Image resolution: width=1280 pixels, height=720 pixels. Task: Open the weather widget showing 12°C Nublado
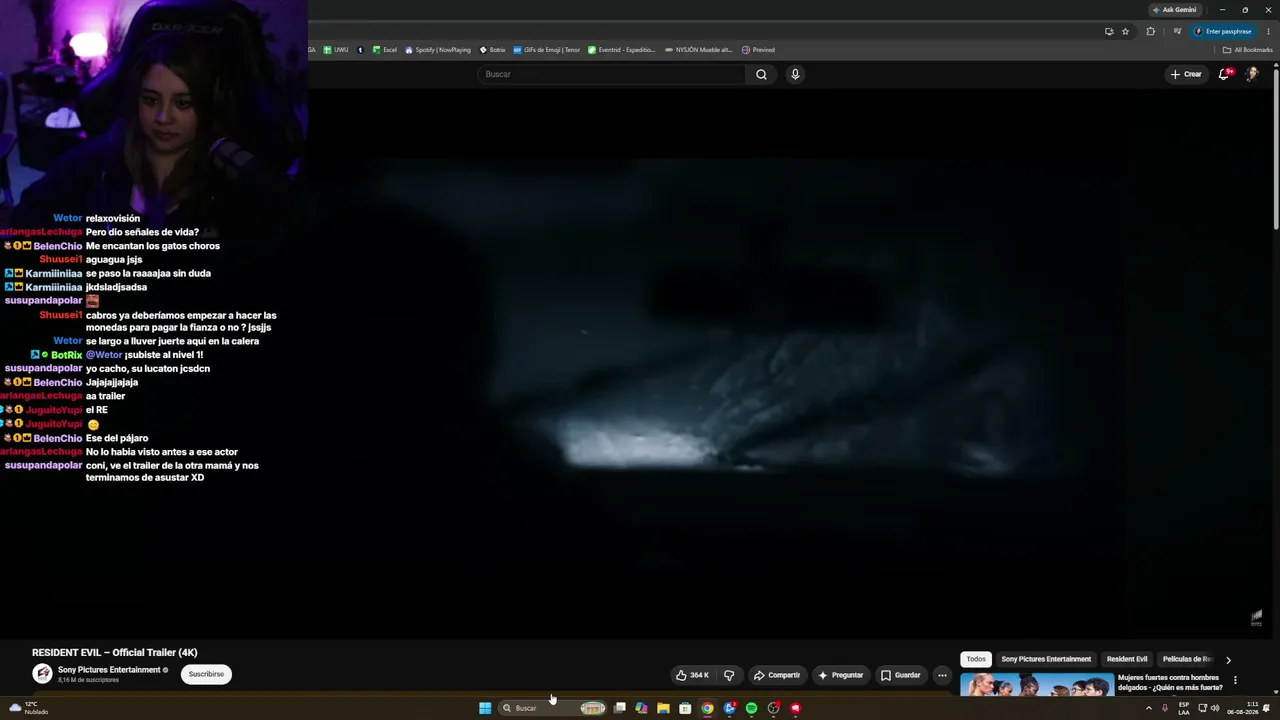[x=28, y=708]
